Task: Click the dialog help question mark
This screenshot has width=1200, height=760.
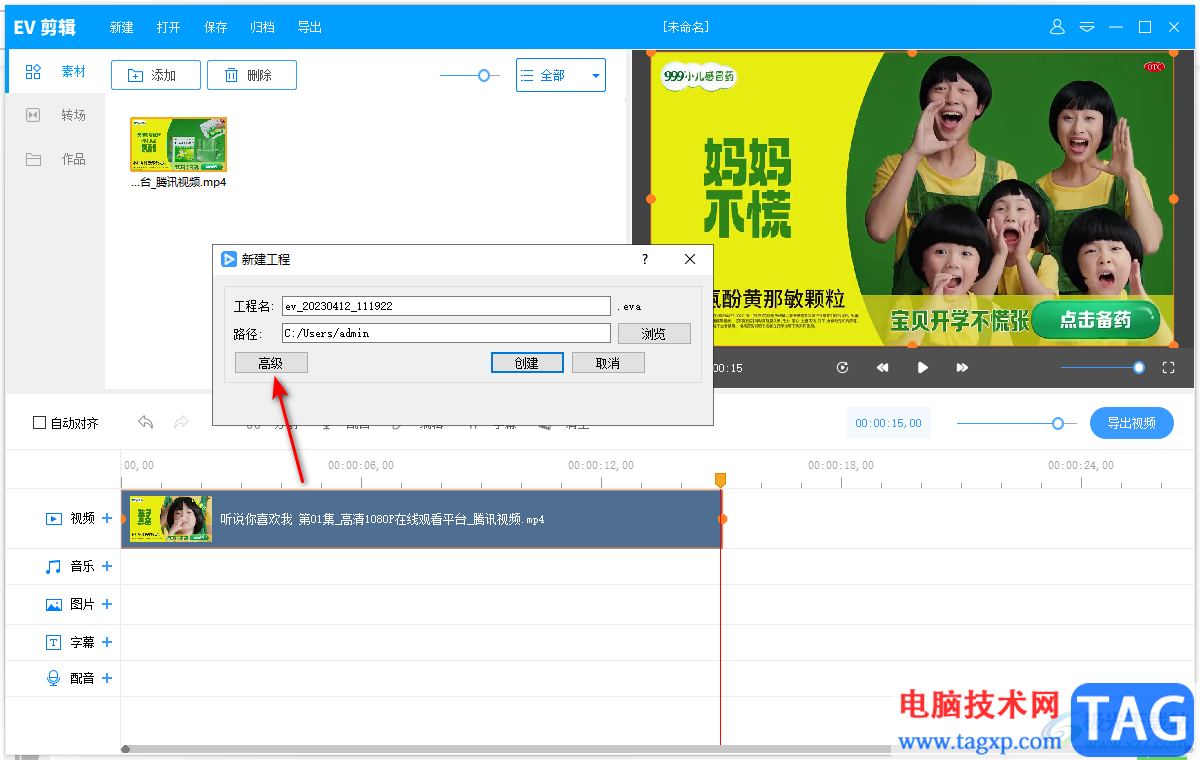Action: pyautogui.click(x=644, y=259)
